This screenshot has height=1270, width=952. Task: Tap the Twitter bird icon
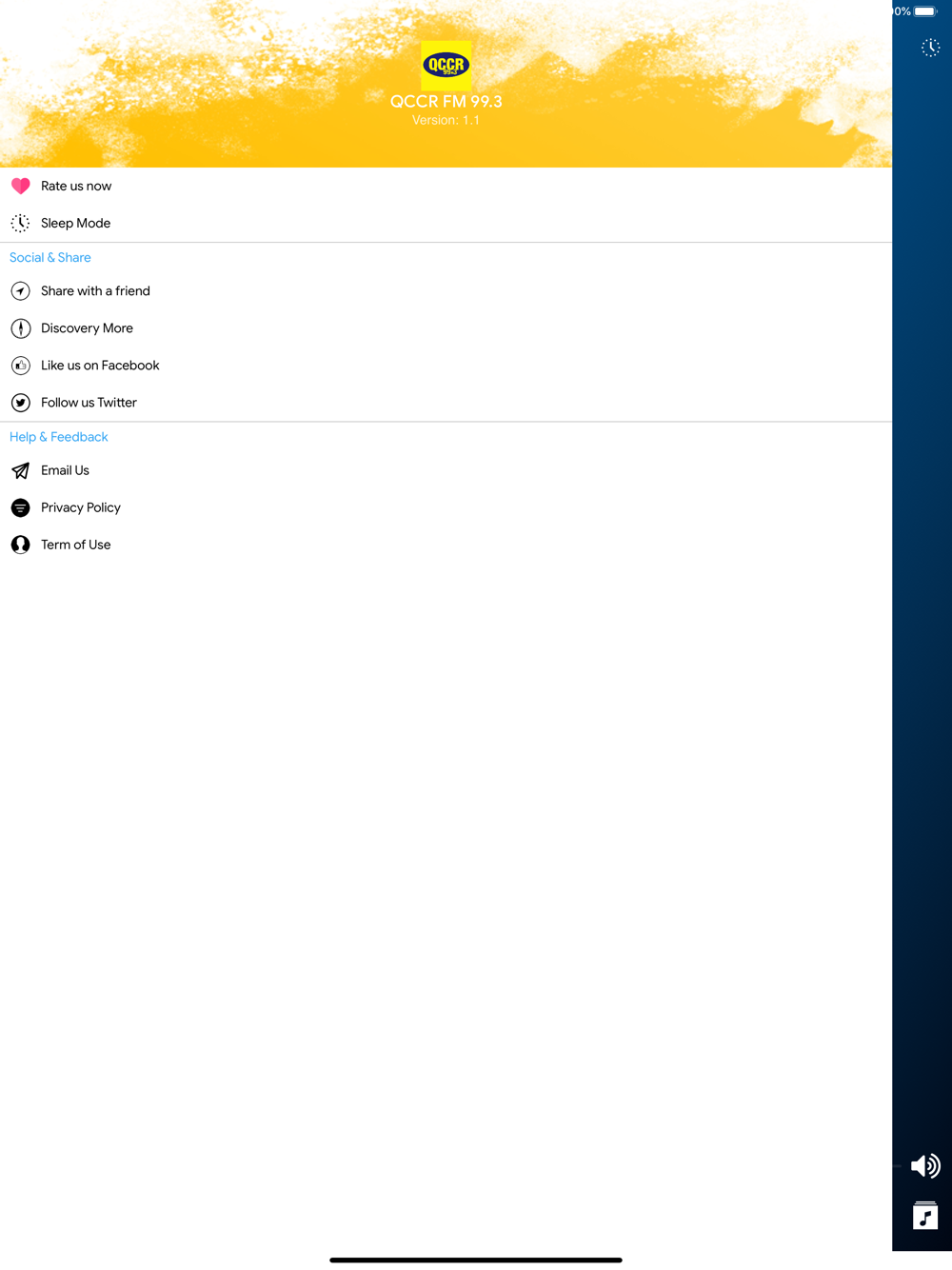(20, 402)
